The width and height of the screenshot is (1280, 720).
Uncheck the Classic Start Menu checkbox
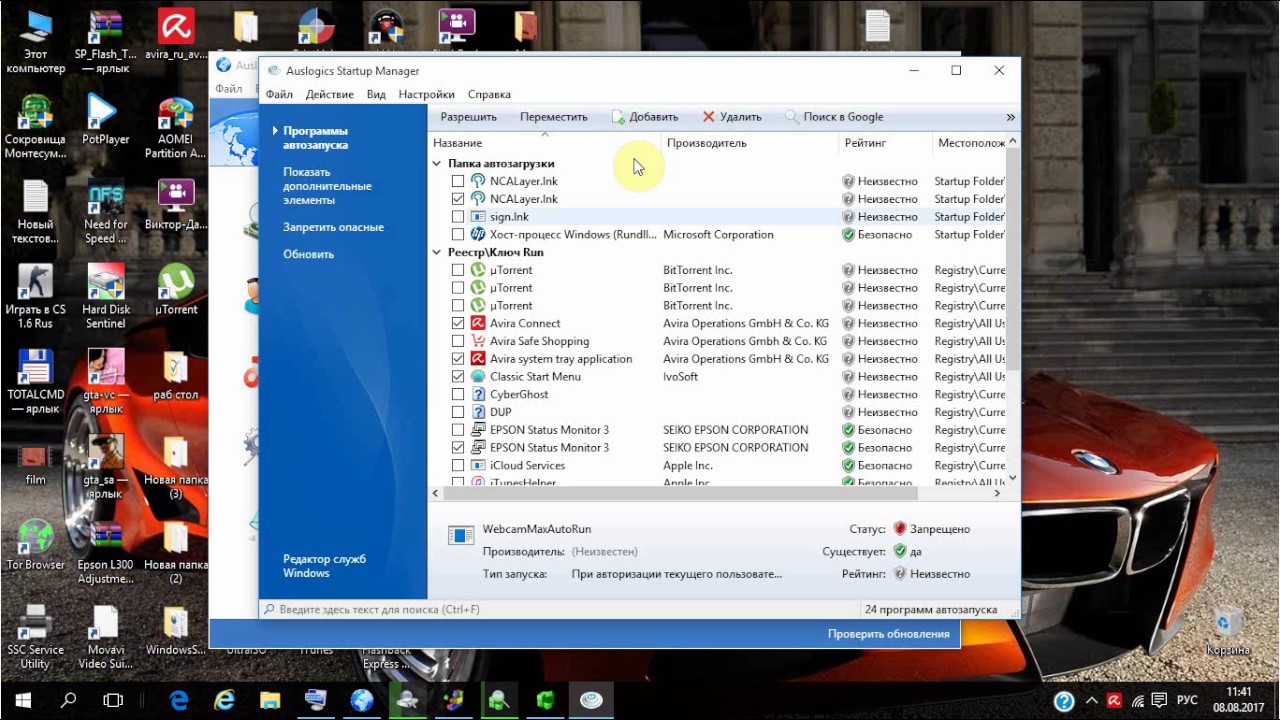point(458,377)
